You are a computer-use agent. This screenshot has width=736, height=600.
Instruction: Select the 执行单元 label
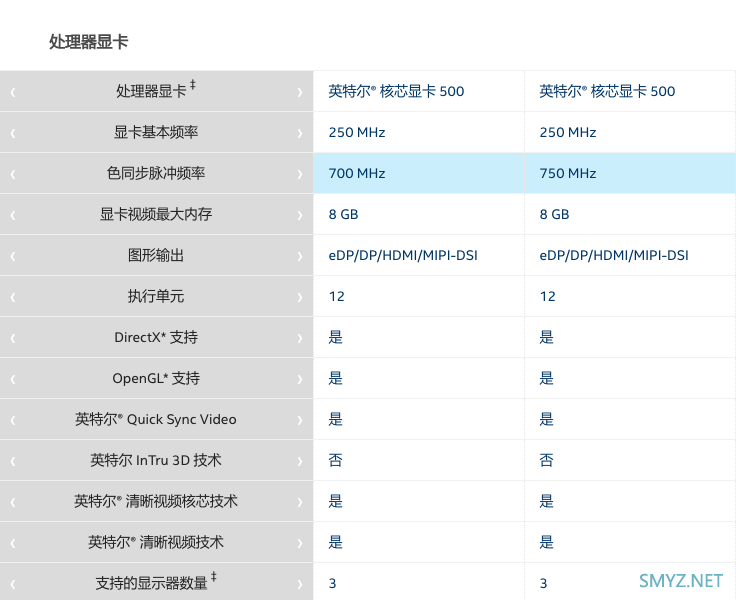(x=156, y=296)
